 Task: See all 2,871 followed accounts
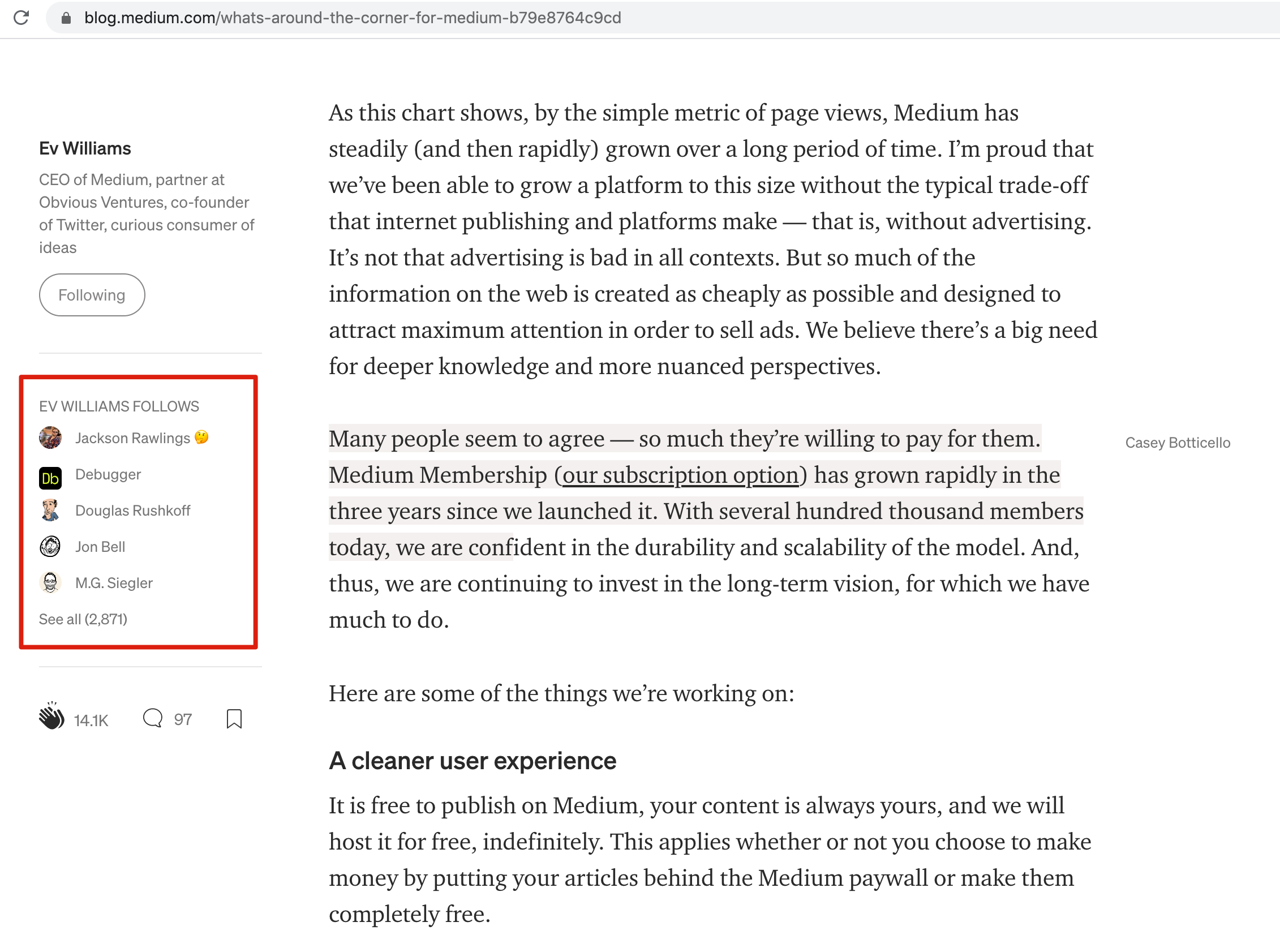[83, 619]
